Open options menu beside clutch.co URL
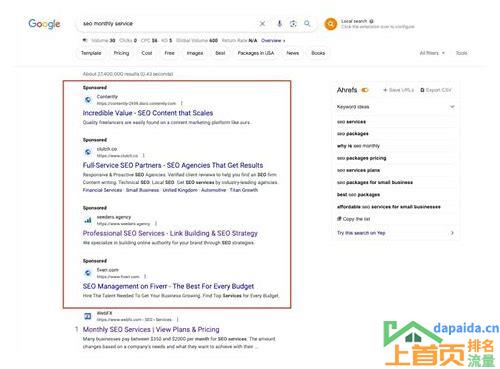This screenshot has width=500, height=369. tap(144, 155)
